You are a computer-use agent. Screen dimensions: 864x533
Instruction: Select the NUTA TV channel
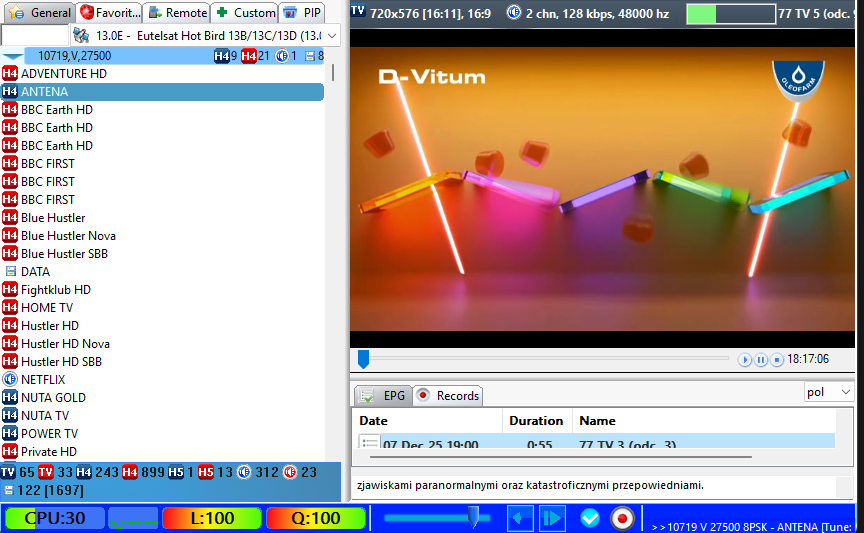coord(163,416)
